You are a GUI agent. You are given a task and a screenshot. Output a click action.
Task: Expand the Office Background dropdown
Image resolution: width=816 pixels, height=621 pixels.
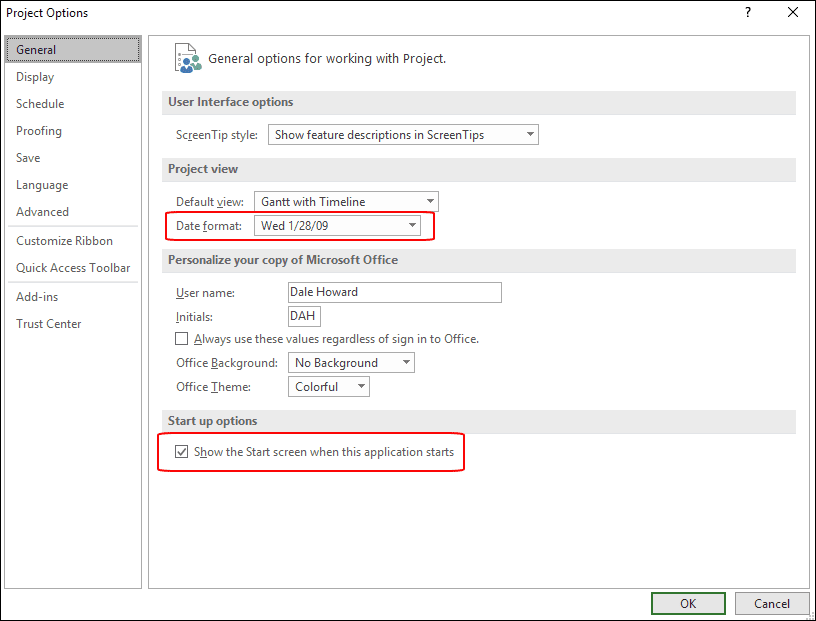351,363
